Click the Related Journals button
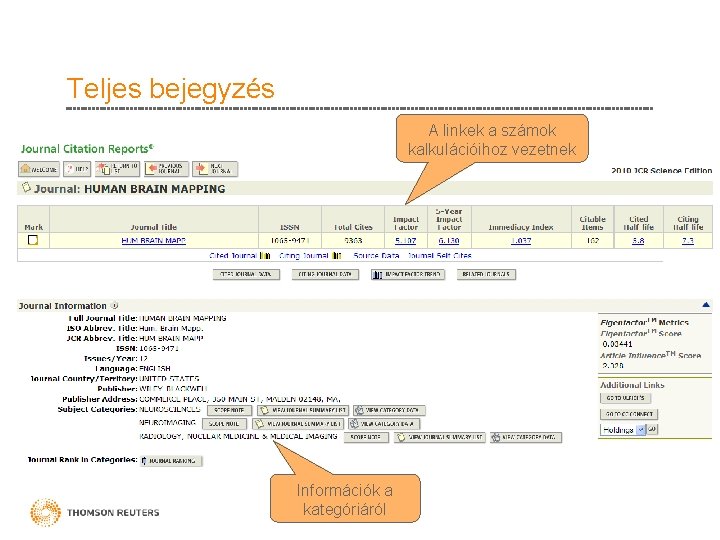The image size is (720, 540). [x=486, y=275]
